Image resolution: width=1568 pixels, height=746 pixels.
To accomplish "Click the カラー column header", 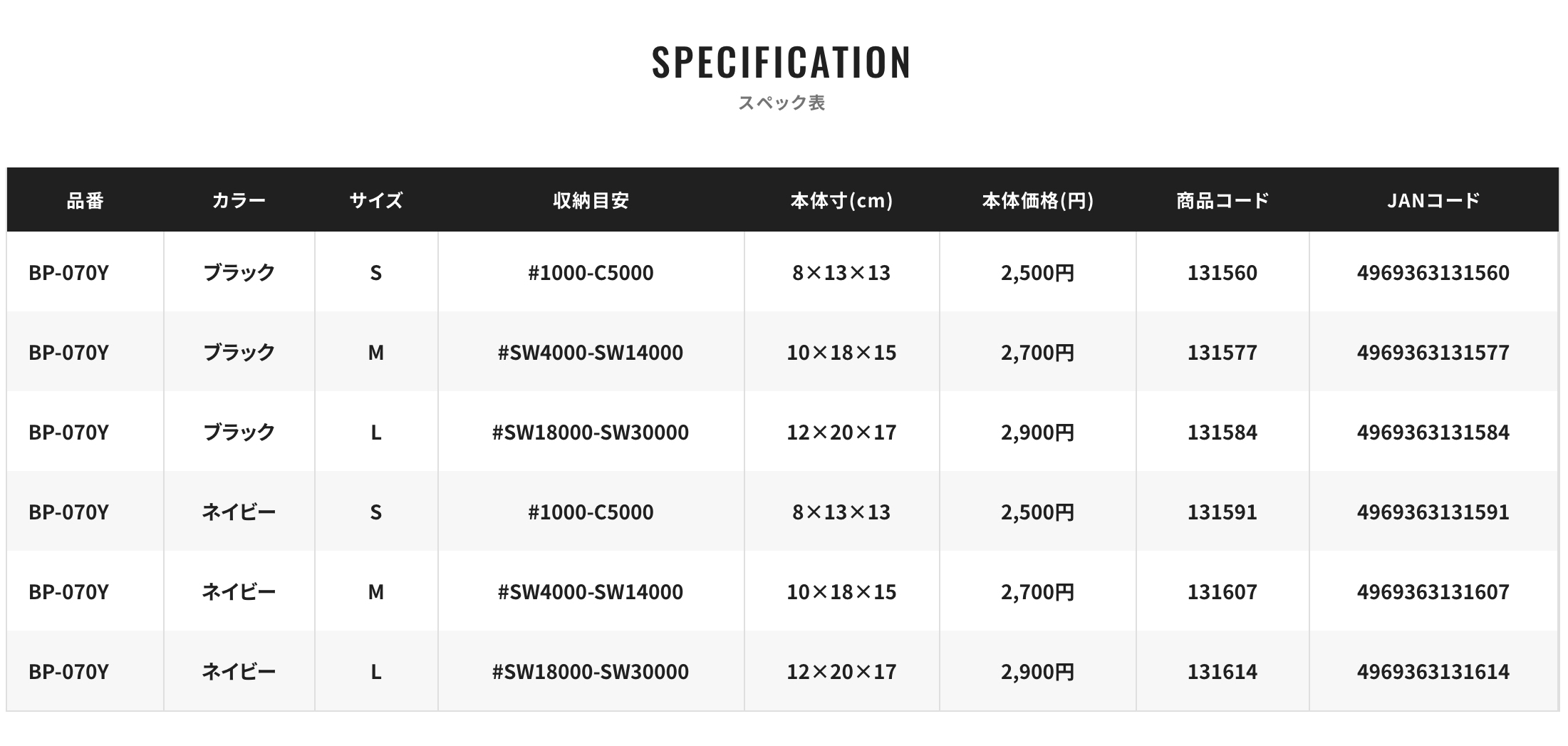I will 239,201.
